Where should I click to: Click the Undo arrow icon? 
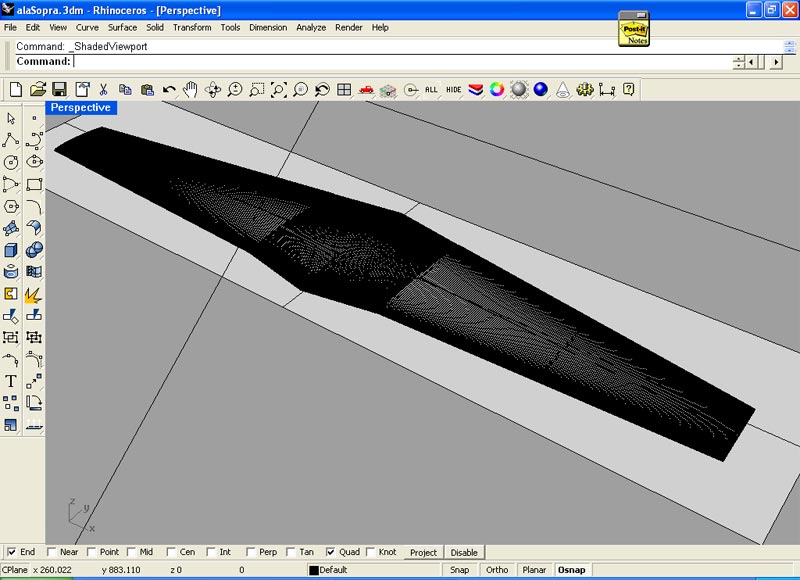169,89
